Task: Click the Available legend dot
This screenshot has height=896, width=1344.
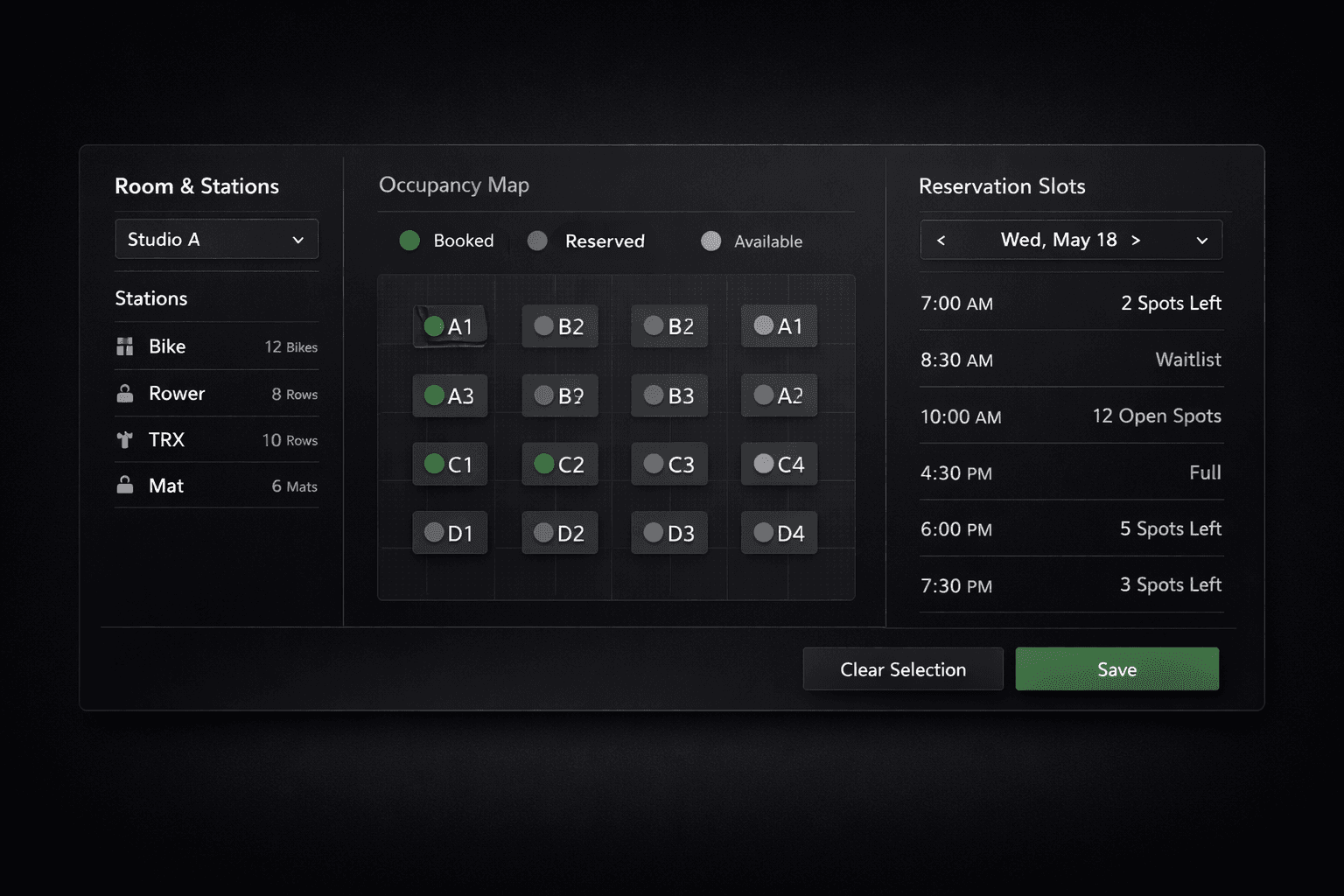Action: [710, 240]
